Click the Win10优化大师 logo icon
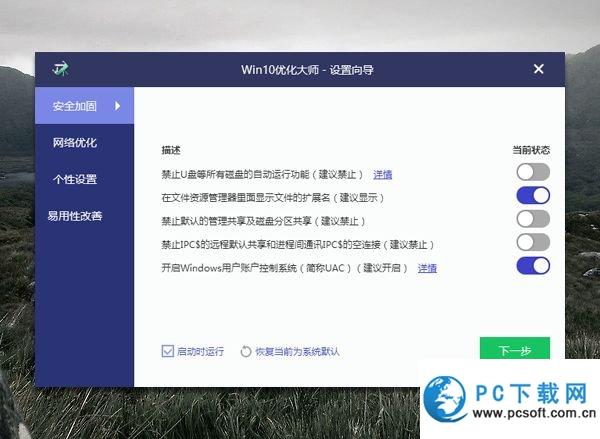The height and width of the screenshot is (439, 600). (60, 69)
